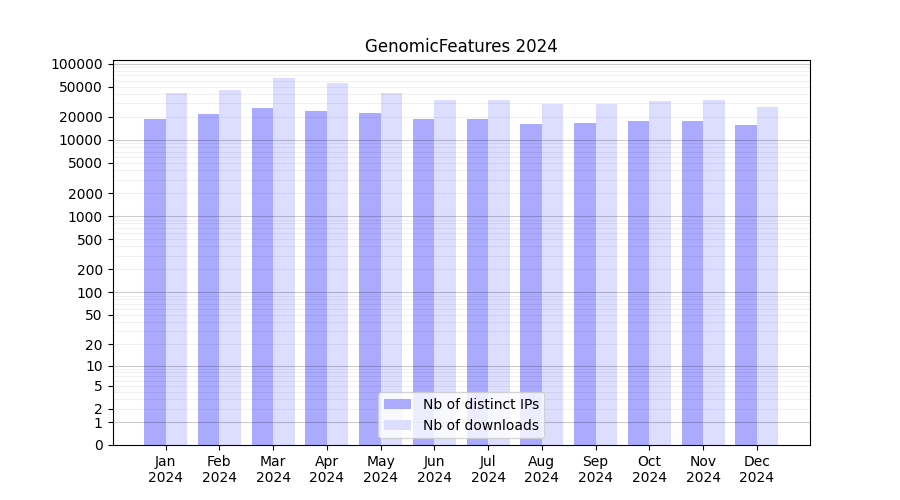Select the Aug 2024 distinct IPs bar
This screenshot has height=500, width=900.
click(x=531, y=284)
